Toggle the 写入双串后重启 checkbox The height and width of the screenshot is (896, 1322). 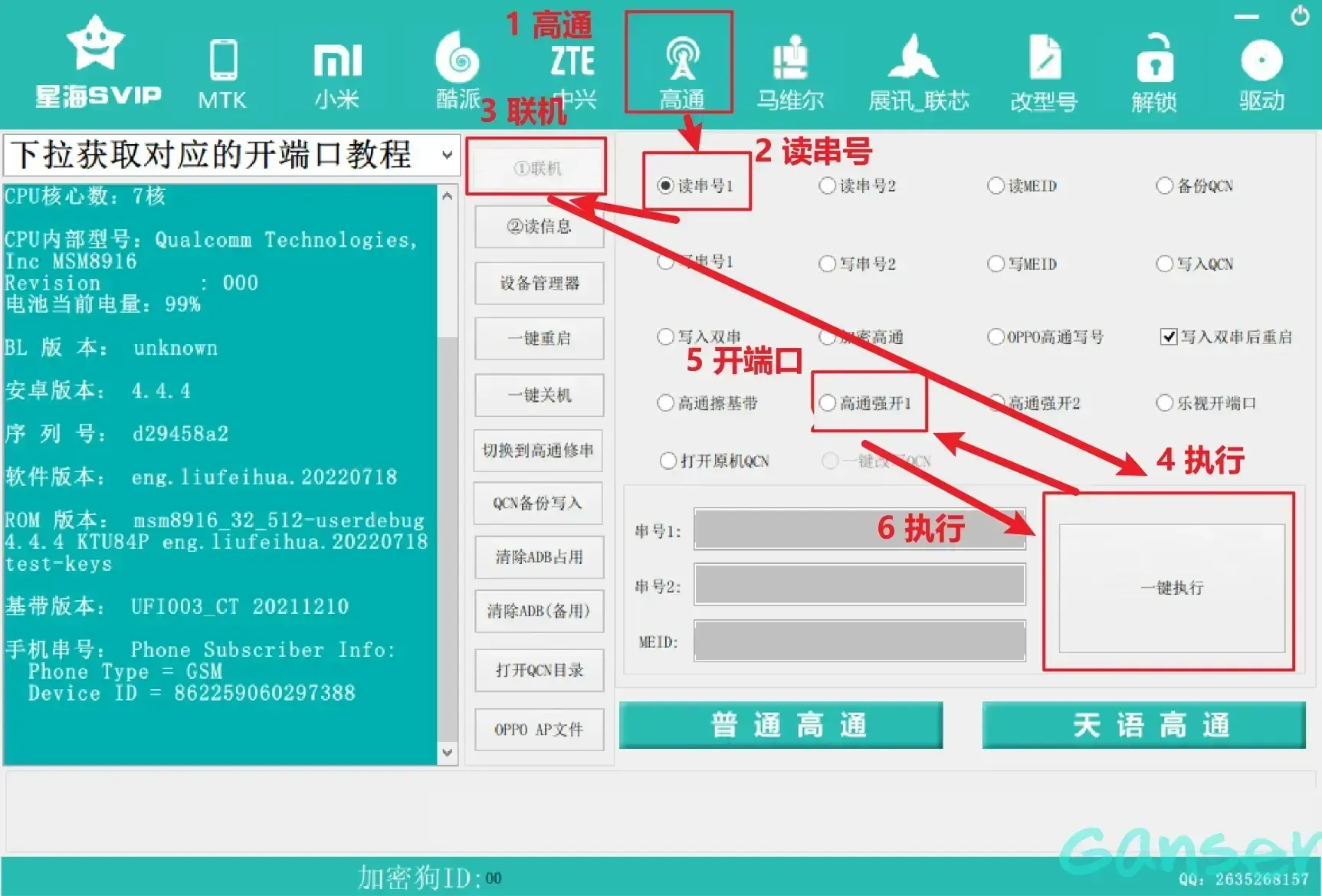pos(1169,336)
